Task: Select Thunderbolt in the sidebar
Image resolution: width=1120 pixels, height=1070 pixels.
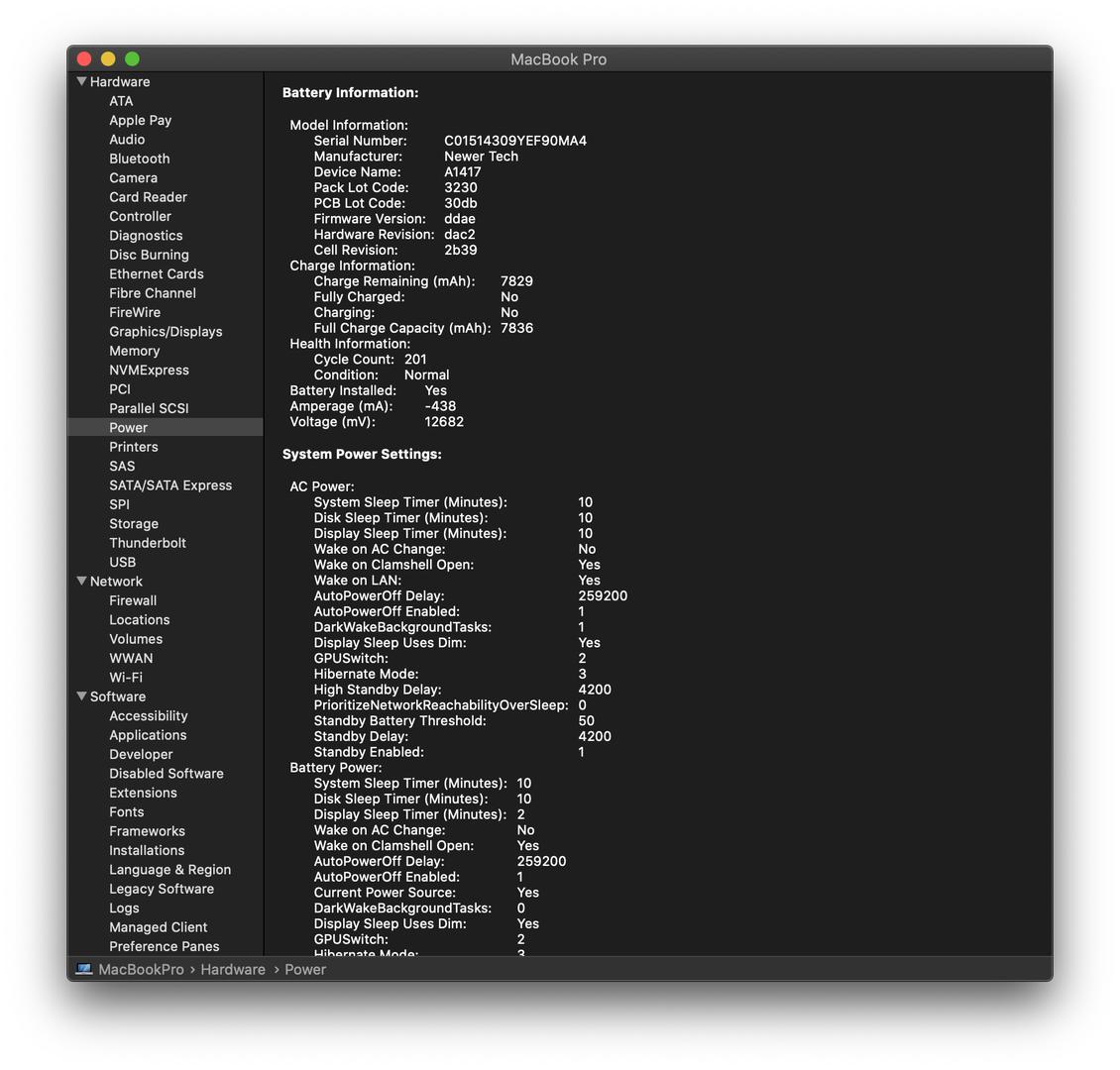Action: coord(148,543)
